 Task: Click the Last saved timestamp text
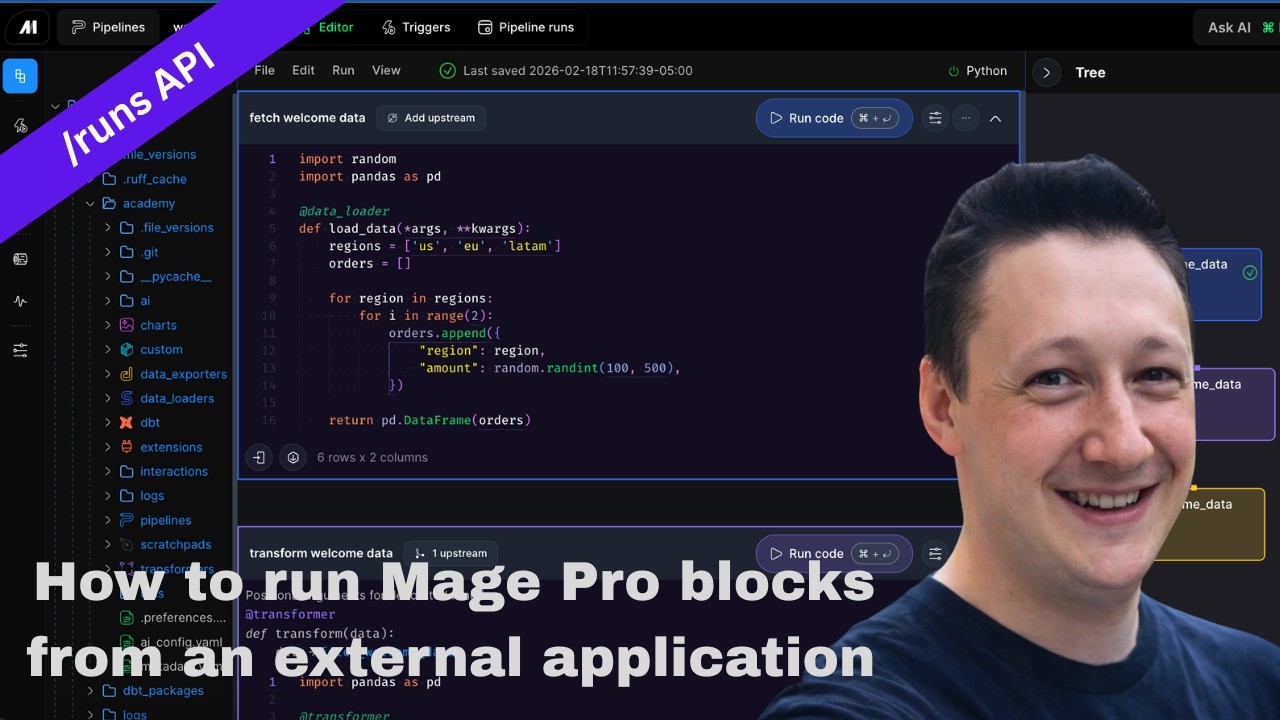tap(578, 70)
